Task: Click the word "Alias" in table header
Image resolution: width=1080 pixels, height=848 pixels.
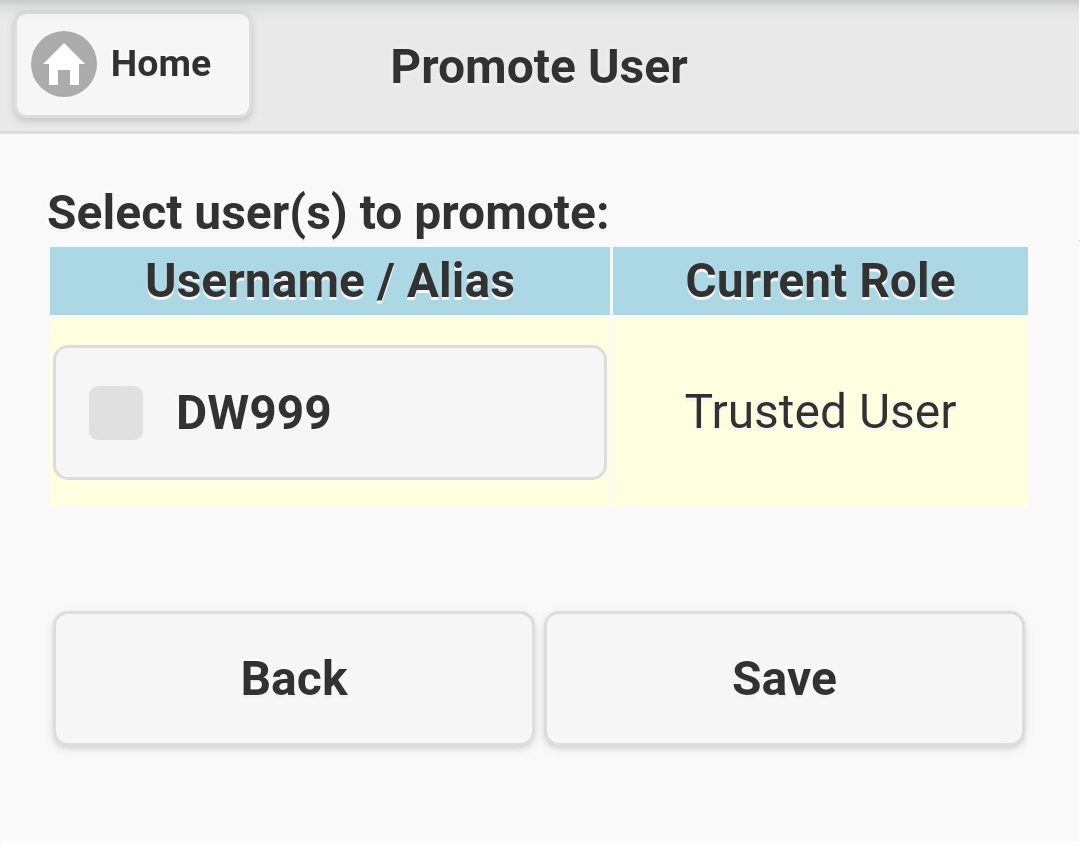Action: pos(460,281)
